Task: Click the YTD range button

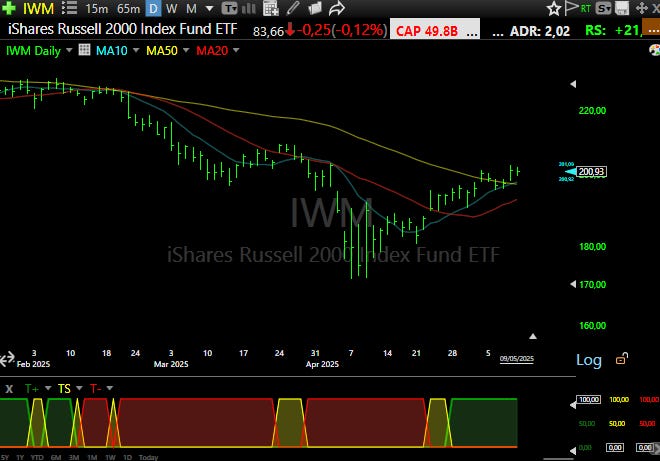Action: (37, 457)
